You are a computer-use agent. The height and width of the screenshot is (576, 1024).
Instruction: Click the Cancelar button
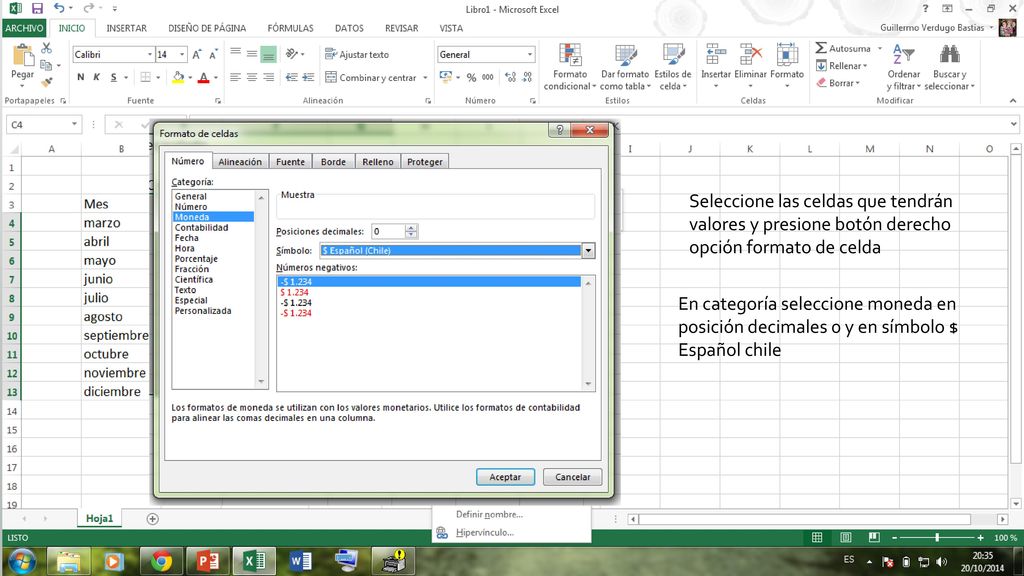pos(573,477)
